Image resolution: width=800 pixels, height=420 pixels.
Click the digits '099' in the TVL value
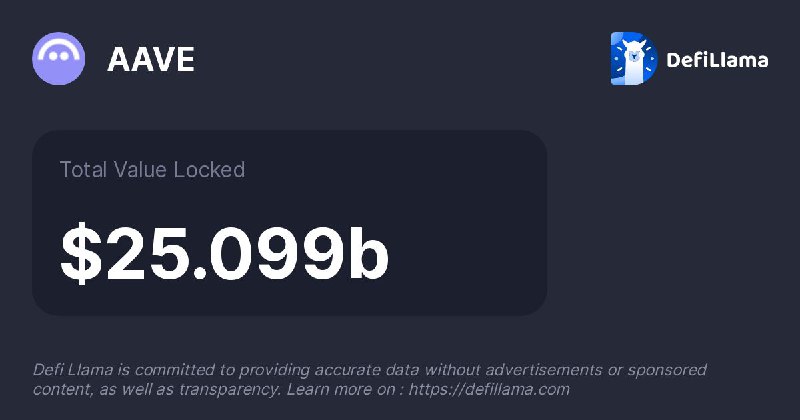[x=278, y=254]
